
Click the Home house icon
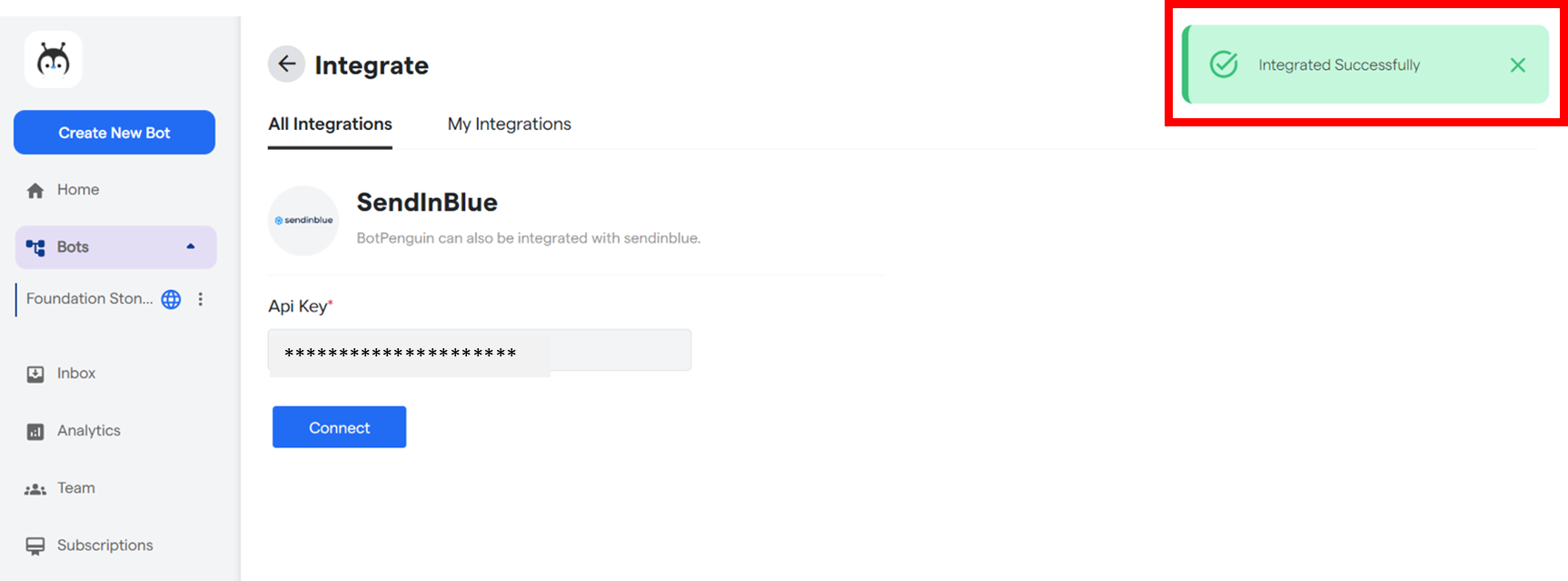click(x=35, y=190)
